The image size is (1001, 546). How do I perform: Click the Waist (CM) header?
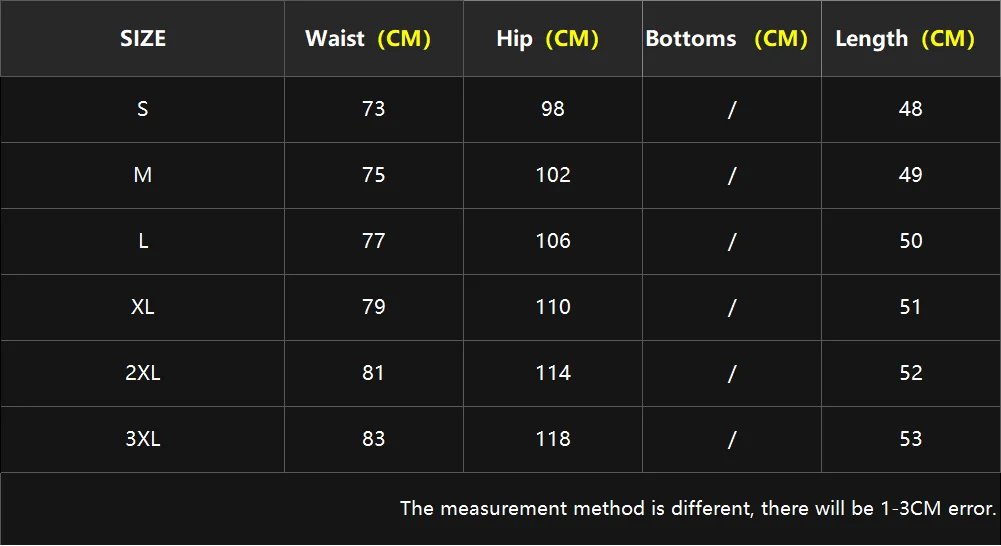(x=368, y=39)
